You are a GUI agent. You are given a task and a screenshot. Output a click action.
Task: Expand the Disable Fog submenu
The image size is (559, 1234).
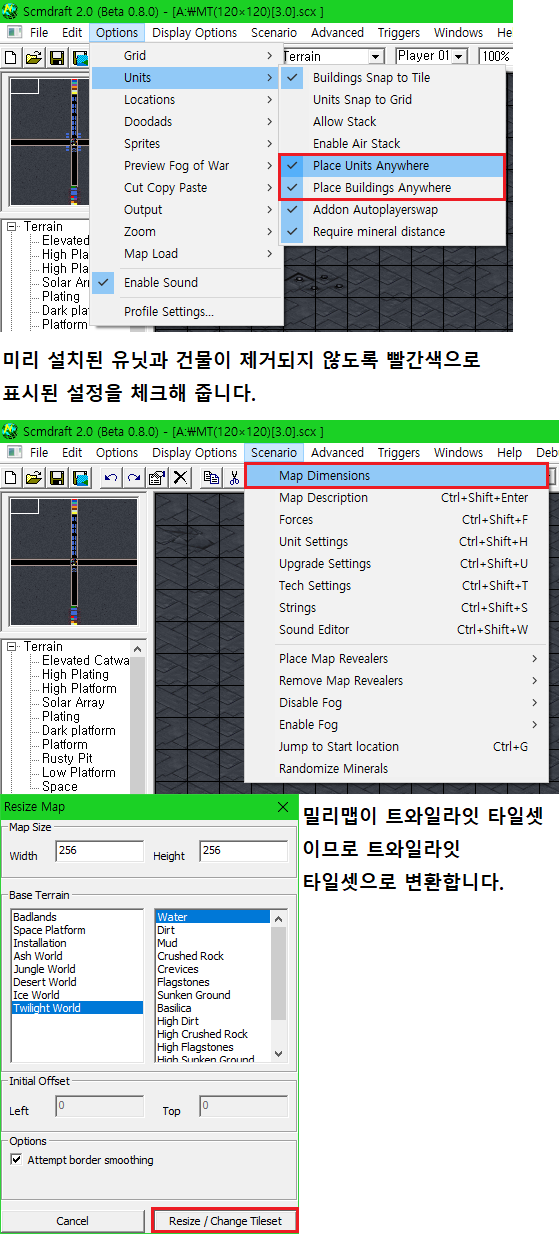coord(397,703)
